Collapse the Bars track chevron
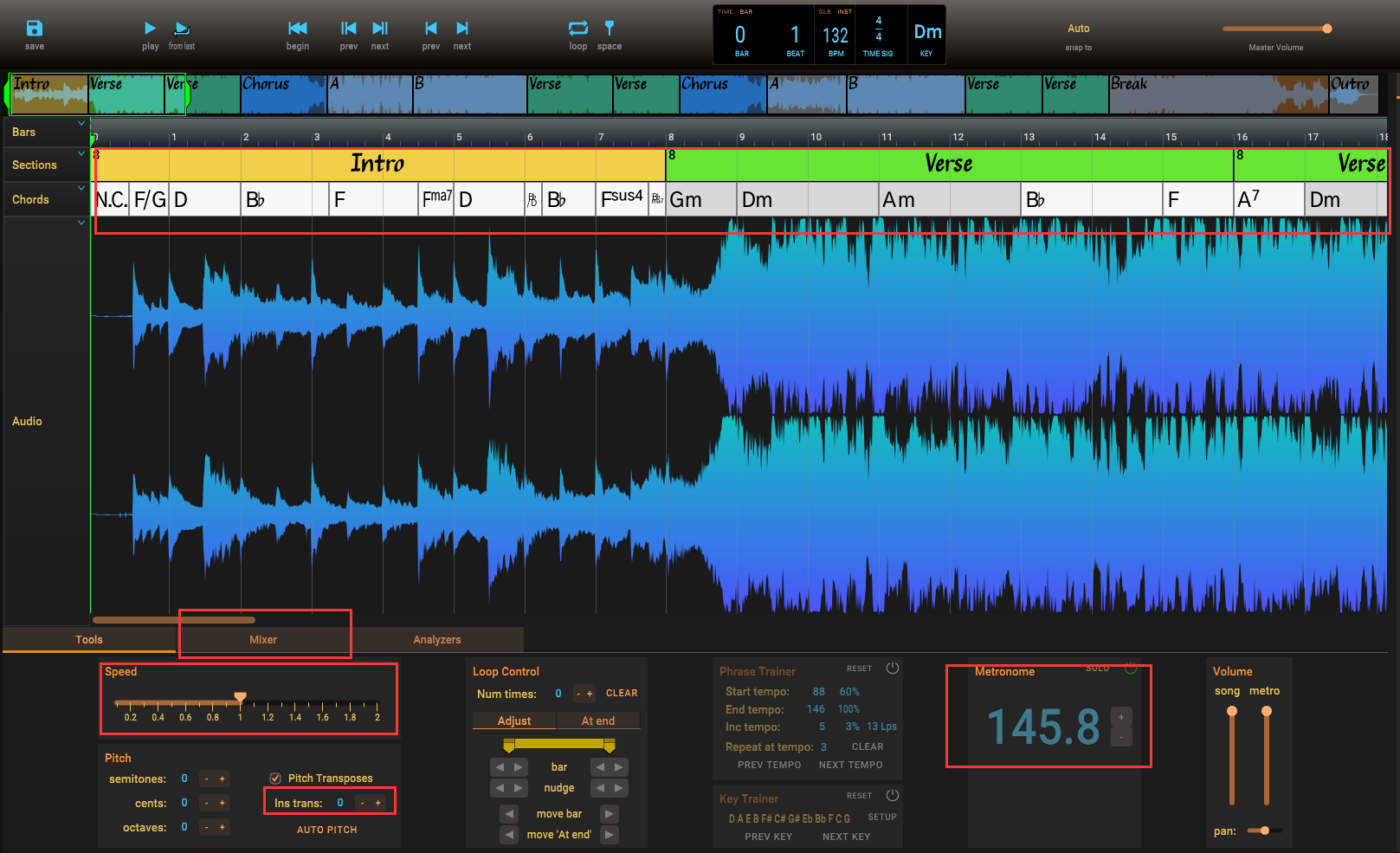The width and height of the screenshot is (1400, 853). (81, 124)
